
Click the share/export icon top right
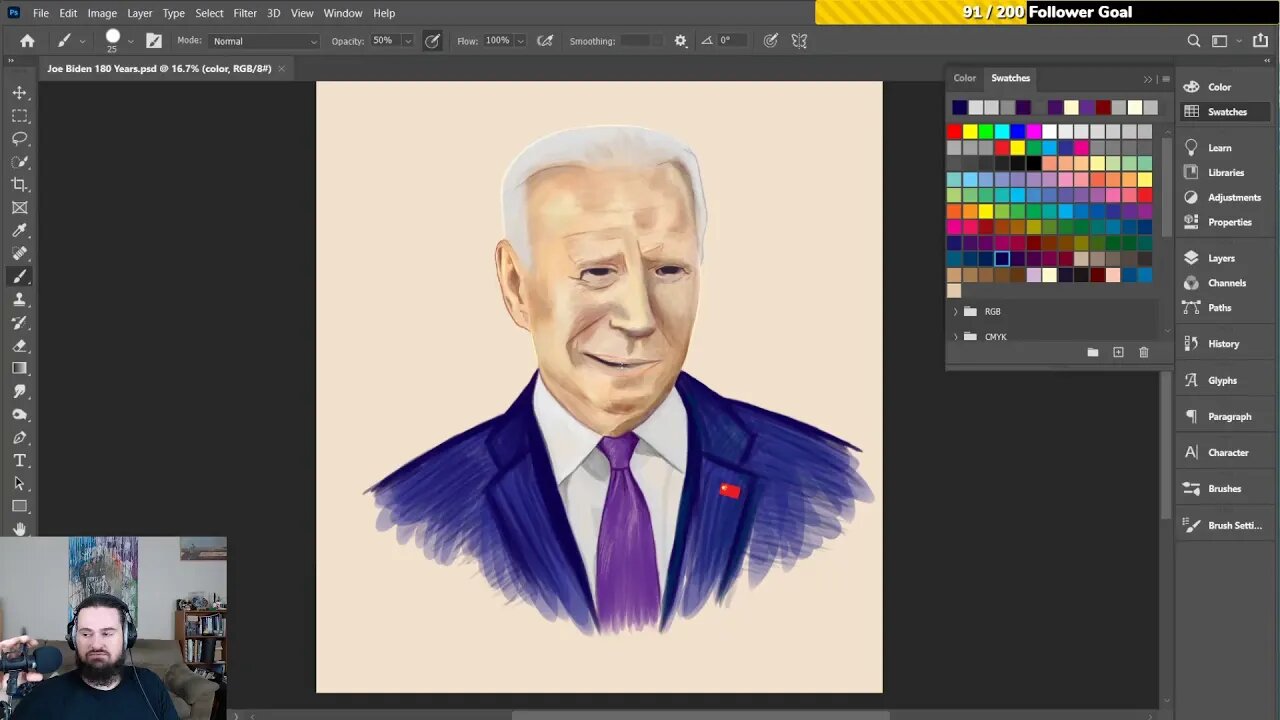(x=1262, y=41)
